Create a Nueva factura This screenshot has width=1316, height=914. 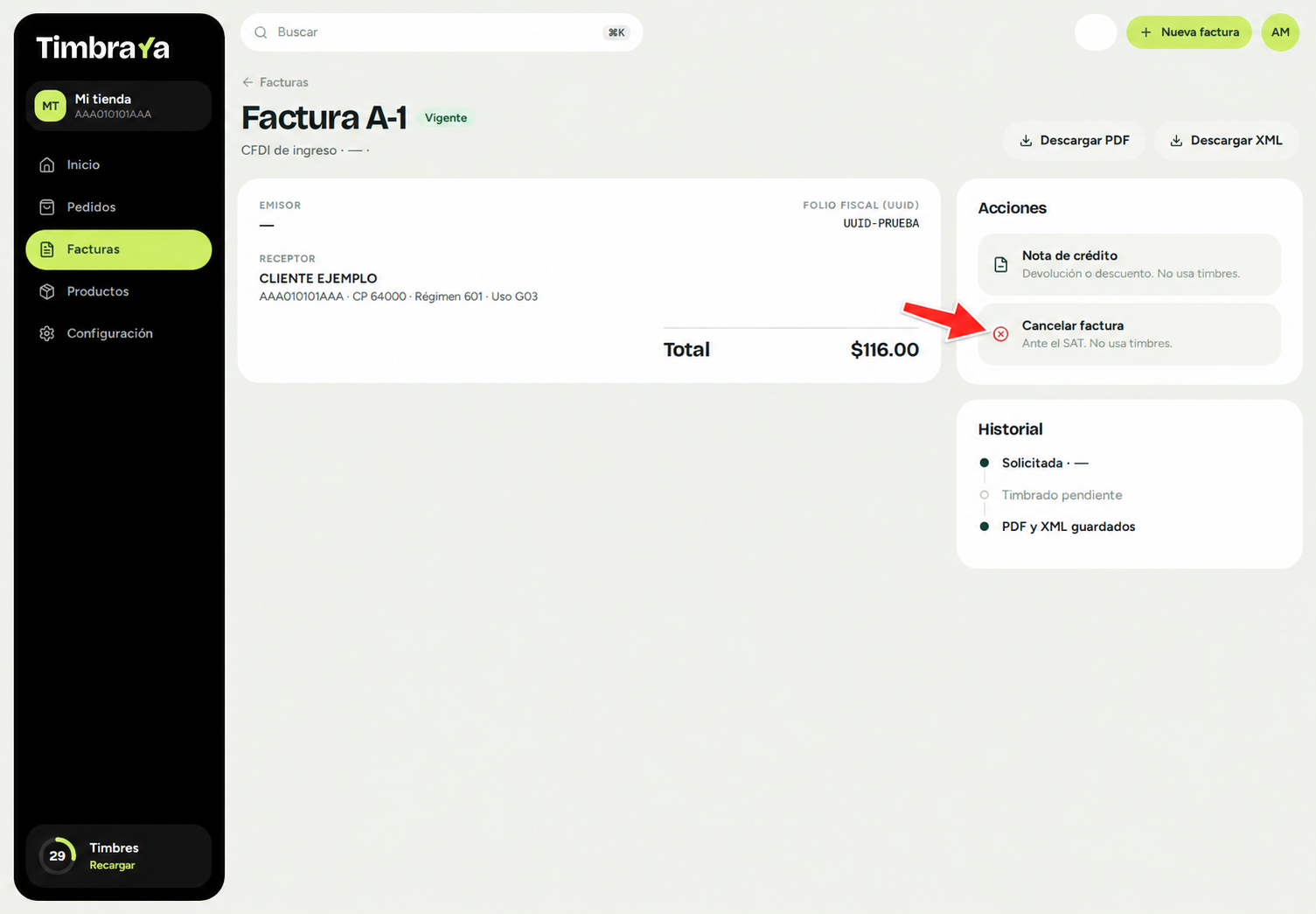point(1189,32)
